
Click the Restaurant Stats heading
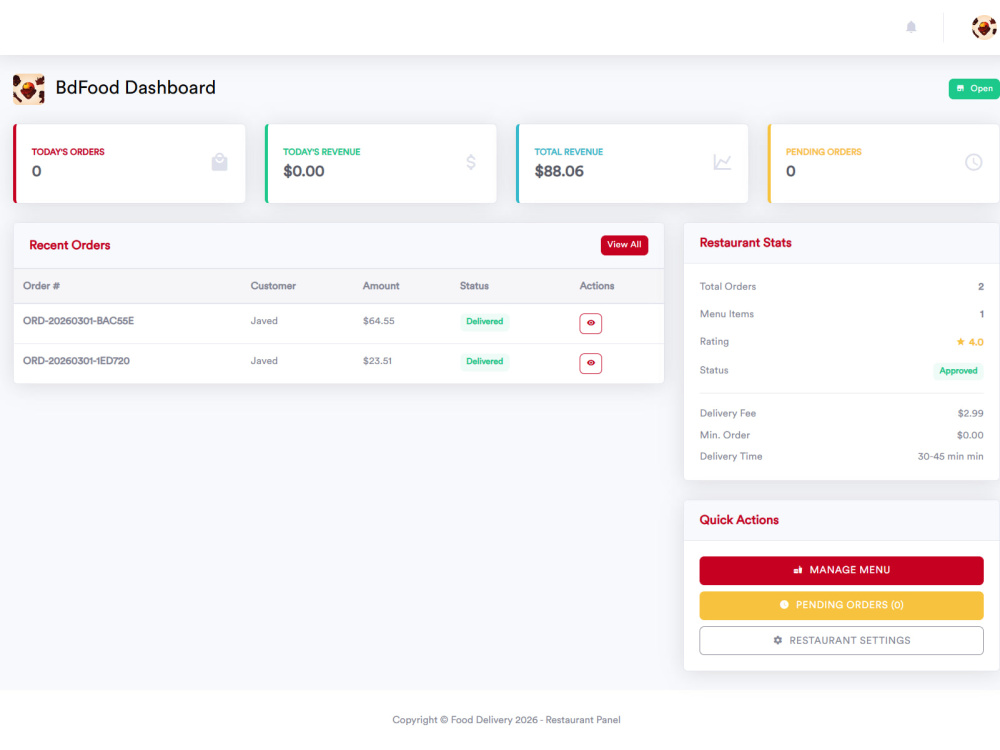(746, 243)
